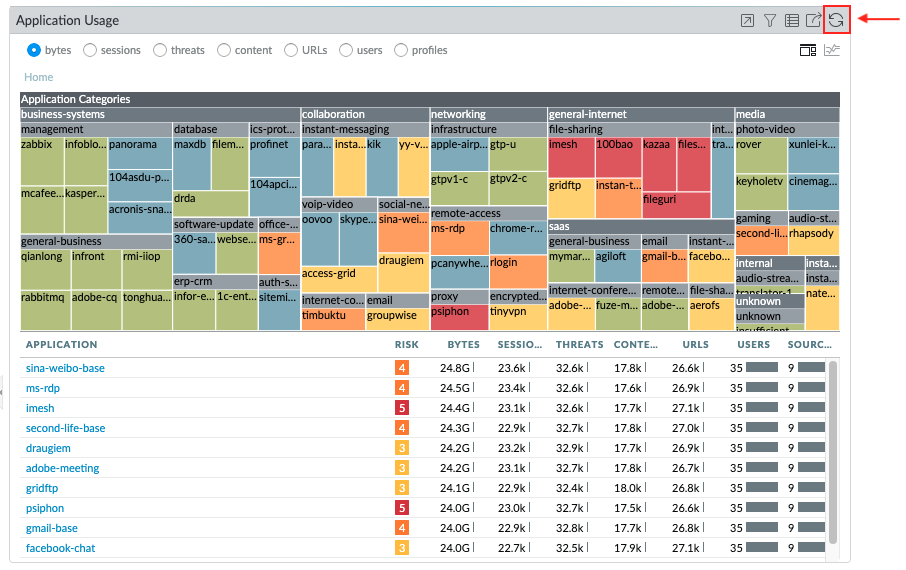Click the table list icon in header

792,20
